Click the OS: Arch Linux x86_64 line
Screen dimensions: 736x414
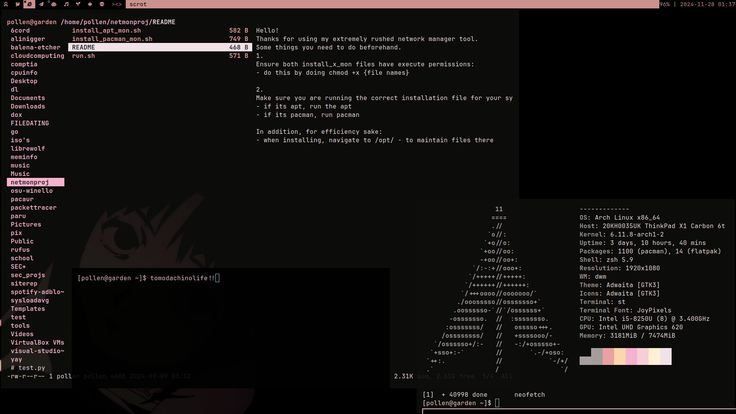(x=620, y=218)
